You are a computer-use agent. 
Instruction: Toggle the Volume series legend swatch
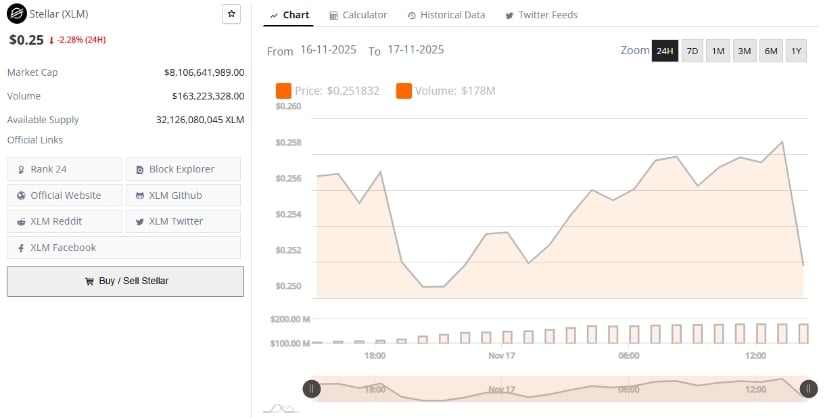pos(404,91)
